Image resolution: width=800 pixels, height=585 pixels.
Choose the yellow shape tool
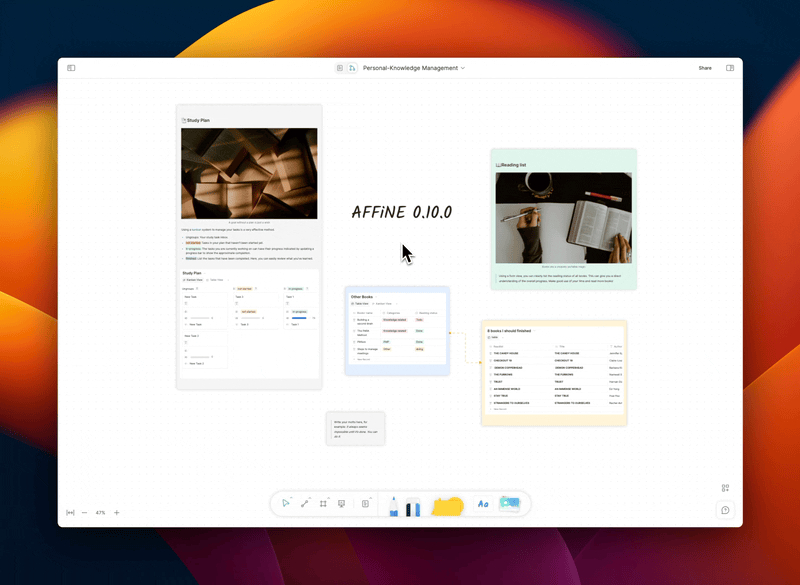[x=447, y=506]
